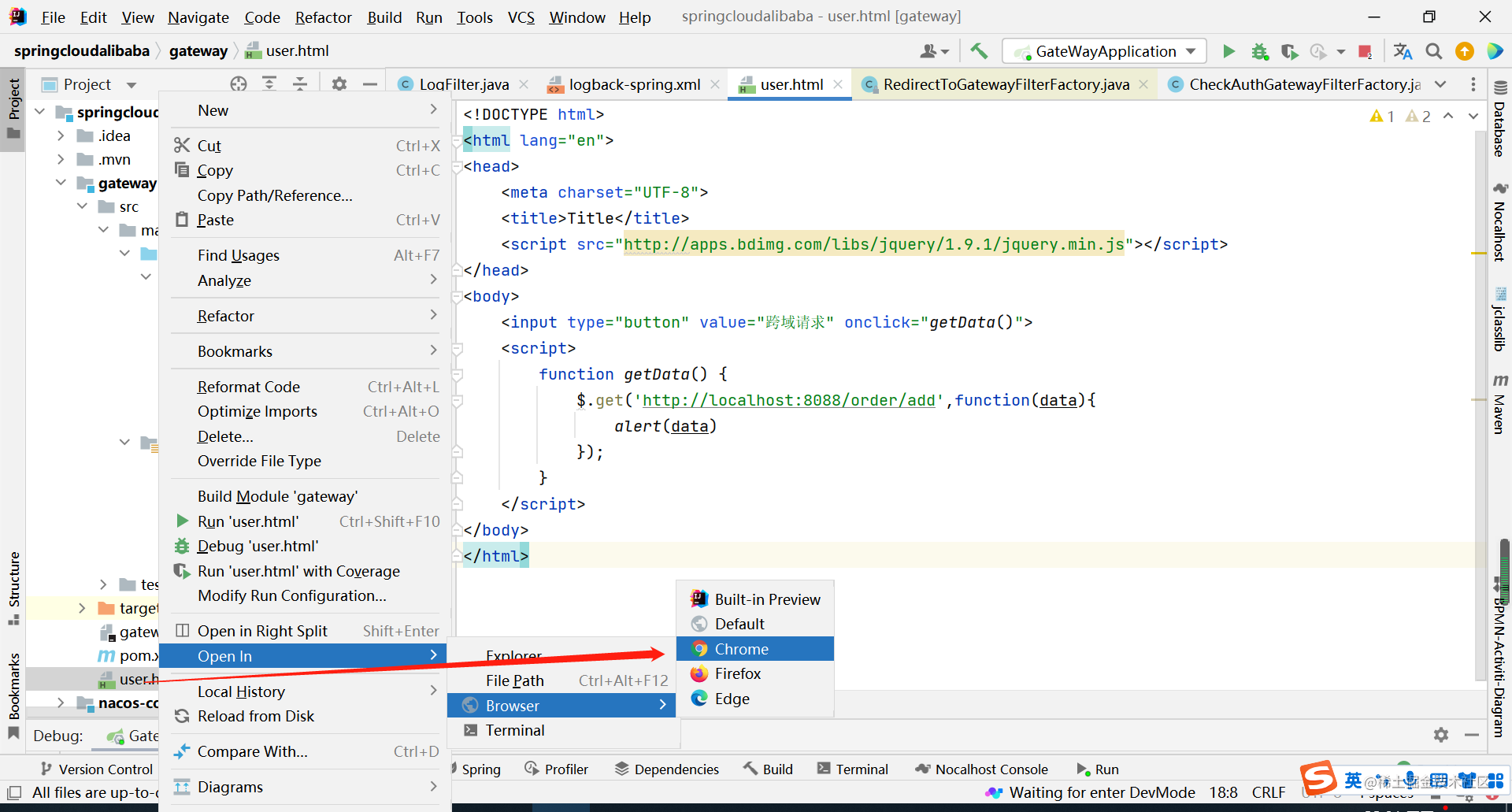Click CRLF line separator in status bar
Viewport: 1512px width, 812px height.
tap(1269, 792)
